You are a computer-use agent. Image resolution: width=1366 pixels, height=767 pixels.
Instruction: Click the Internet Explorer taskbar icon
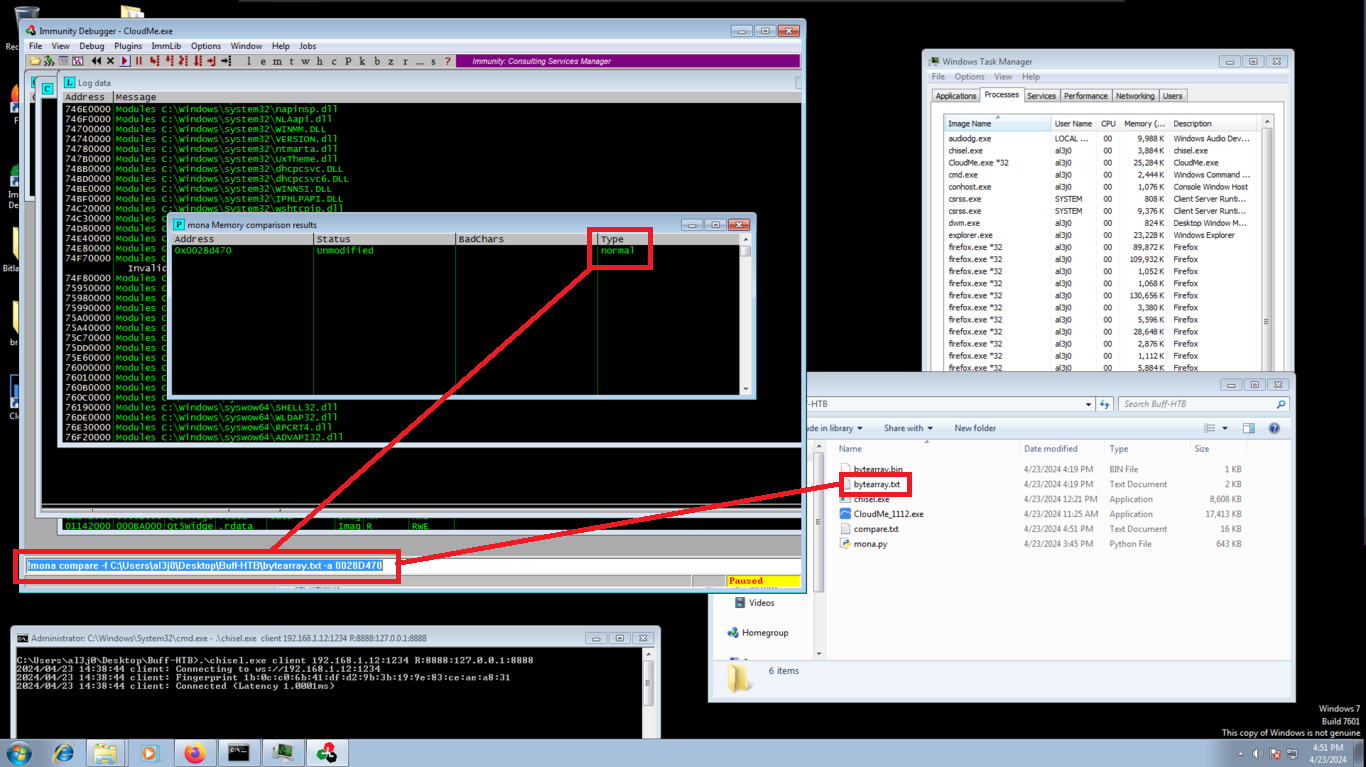tap(63, 753)
